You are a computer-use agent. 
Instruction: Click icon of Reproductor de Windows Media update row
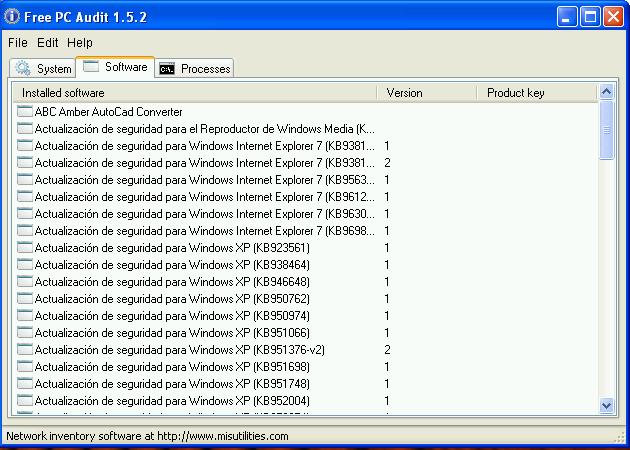[25, 129]
